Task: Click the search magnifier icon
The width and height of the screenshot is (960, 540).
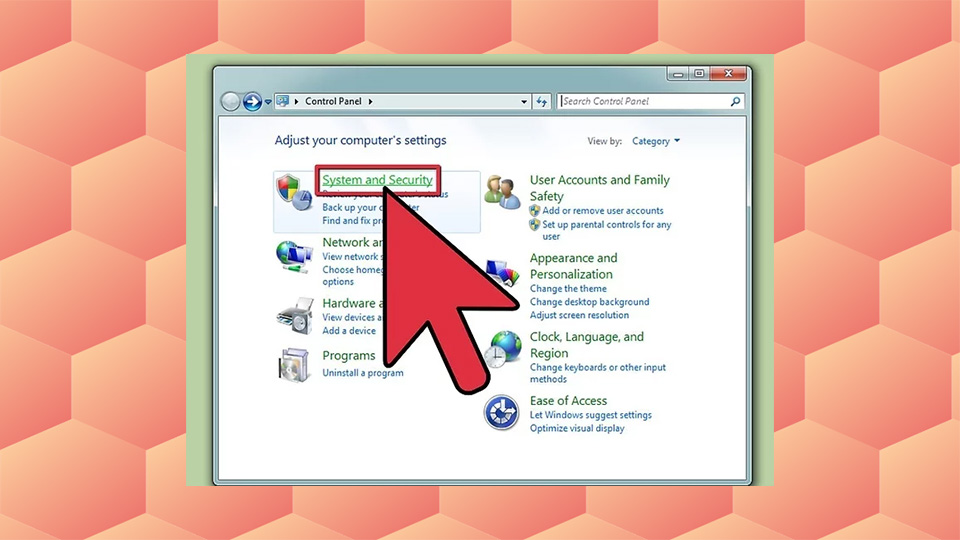Action: point(735,102)
